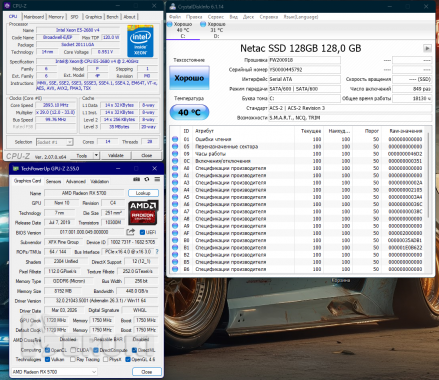
Task: Click the Tools button in CPU-Z
Action: point(82,155)
